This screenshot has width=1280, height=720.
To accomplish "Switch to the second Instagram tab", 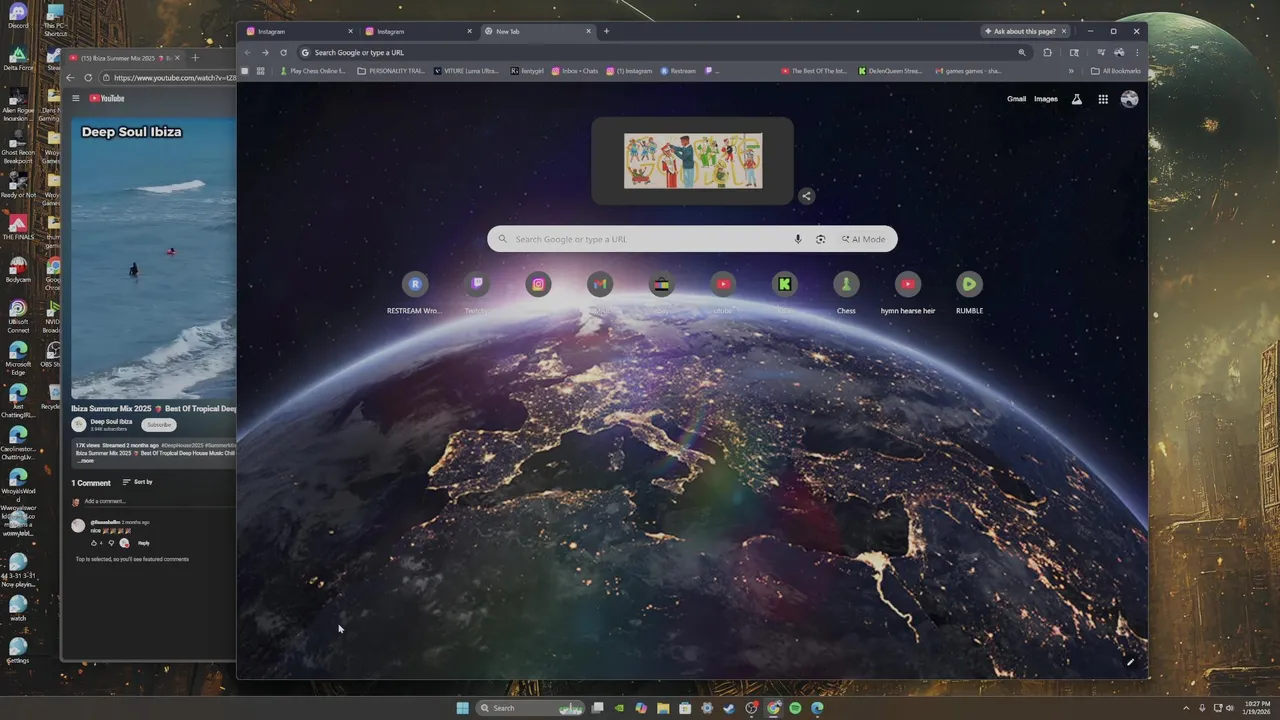I will [x=417, y=31].
